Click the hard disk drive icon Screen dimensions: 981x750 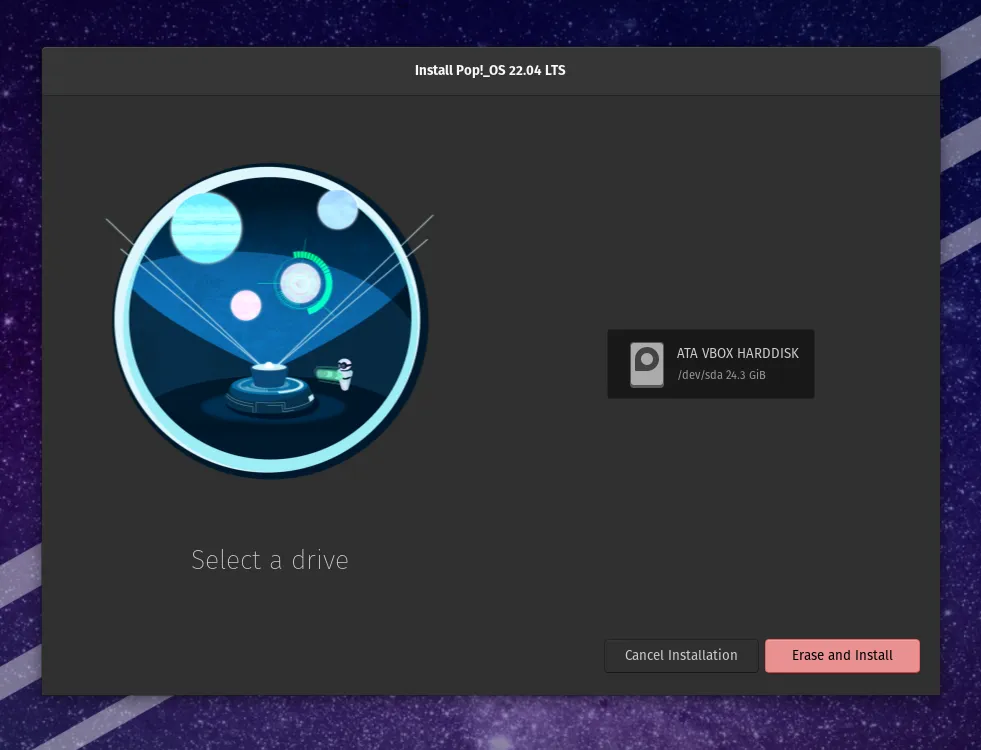[646, 364]
